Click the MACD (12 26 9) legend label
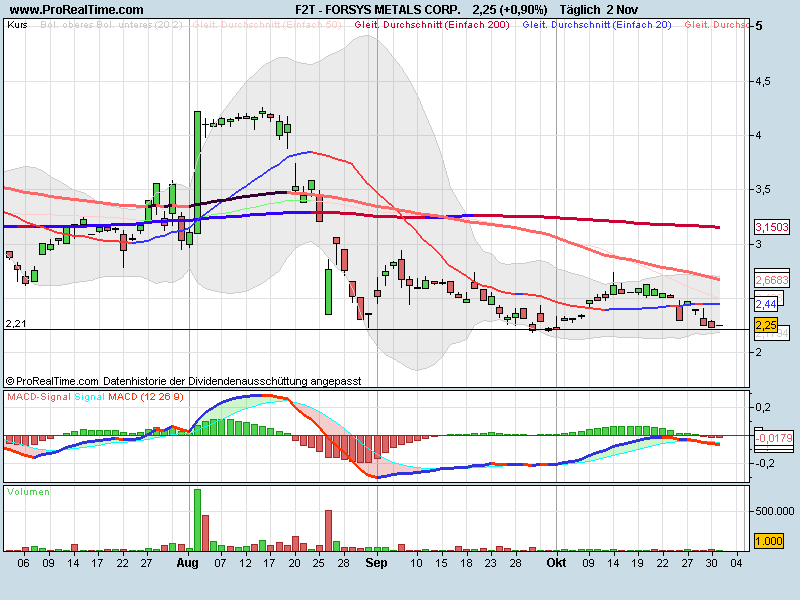800x600 pixels. tap(146, 396)
